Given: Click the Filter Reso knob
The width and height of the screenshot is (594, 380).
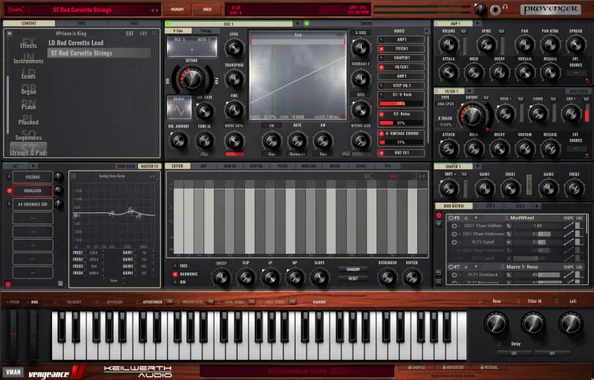Looking at the screenshot, I should pyautogui.click(x=505, y=113).
